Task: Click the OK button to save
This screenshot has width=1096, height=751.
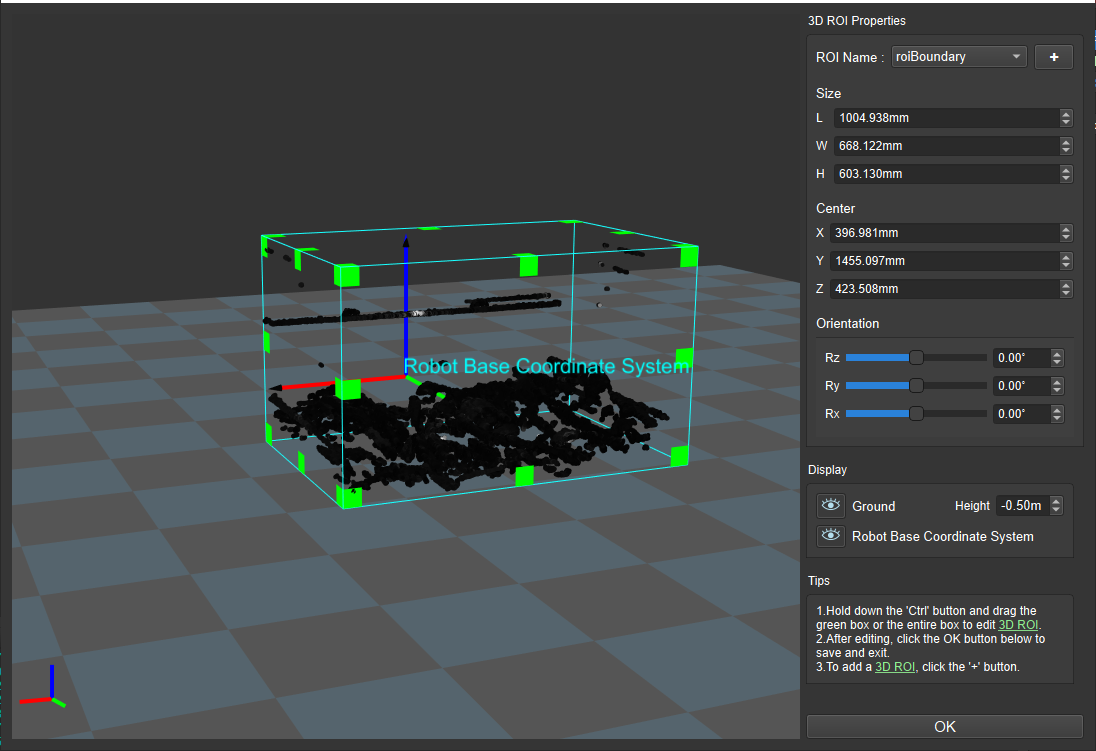Action: coord(944,727)
